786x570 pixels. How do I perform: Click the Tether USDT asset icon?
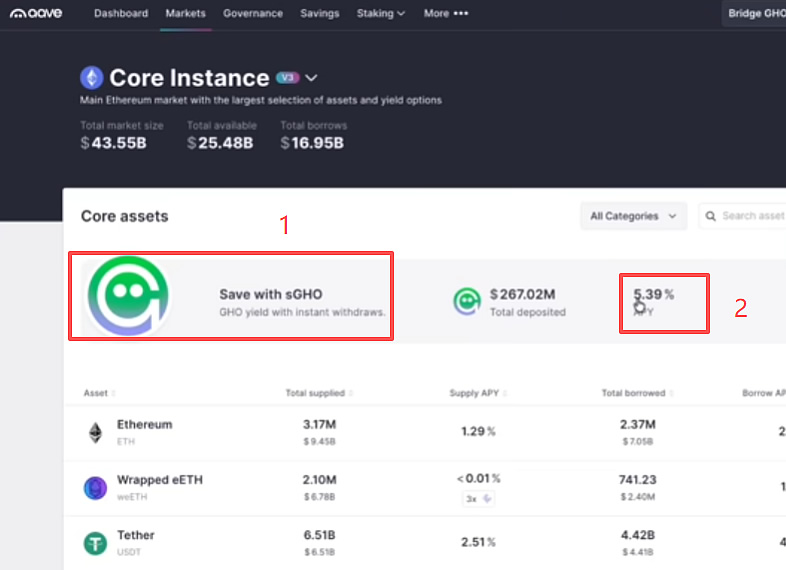[95, 543]
